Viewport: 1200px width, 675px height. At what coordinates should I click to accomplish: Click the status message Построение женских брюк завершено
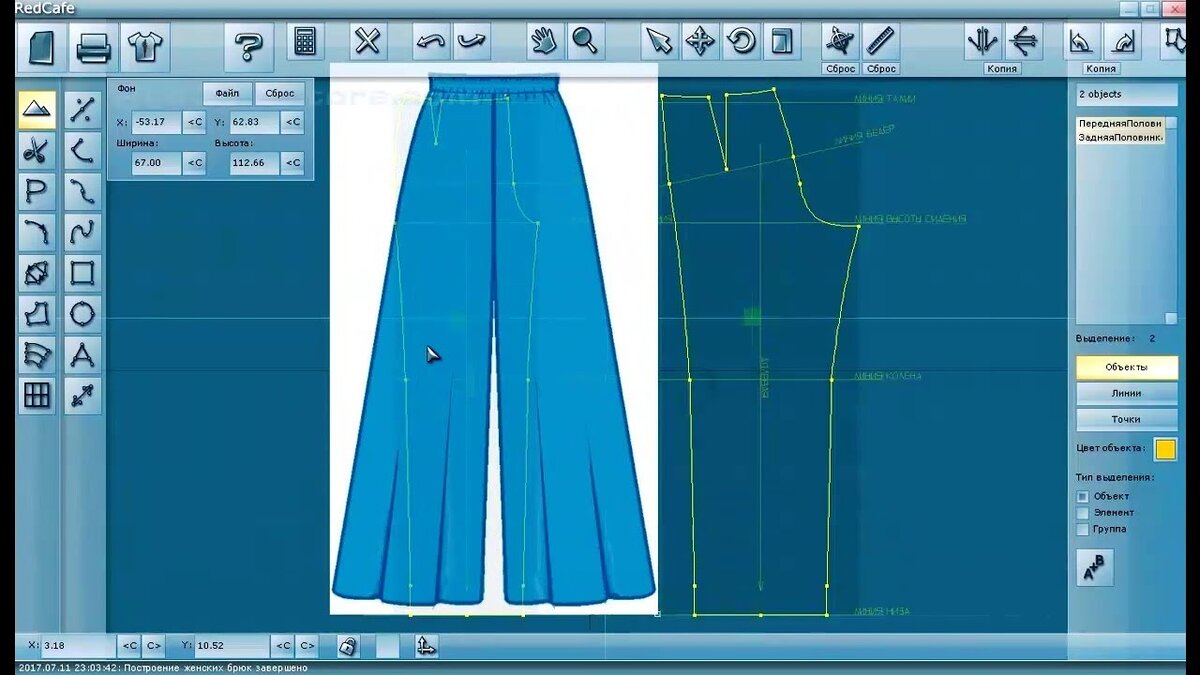(218, 667)
